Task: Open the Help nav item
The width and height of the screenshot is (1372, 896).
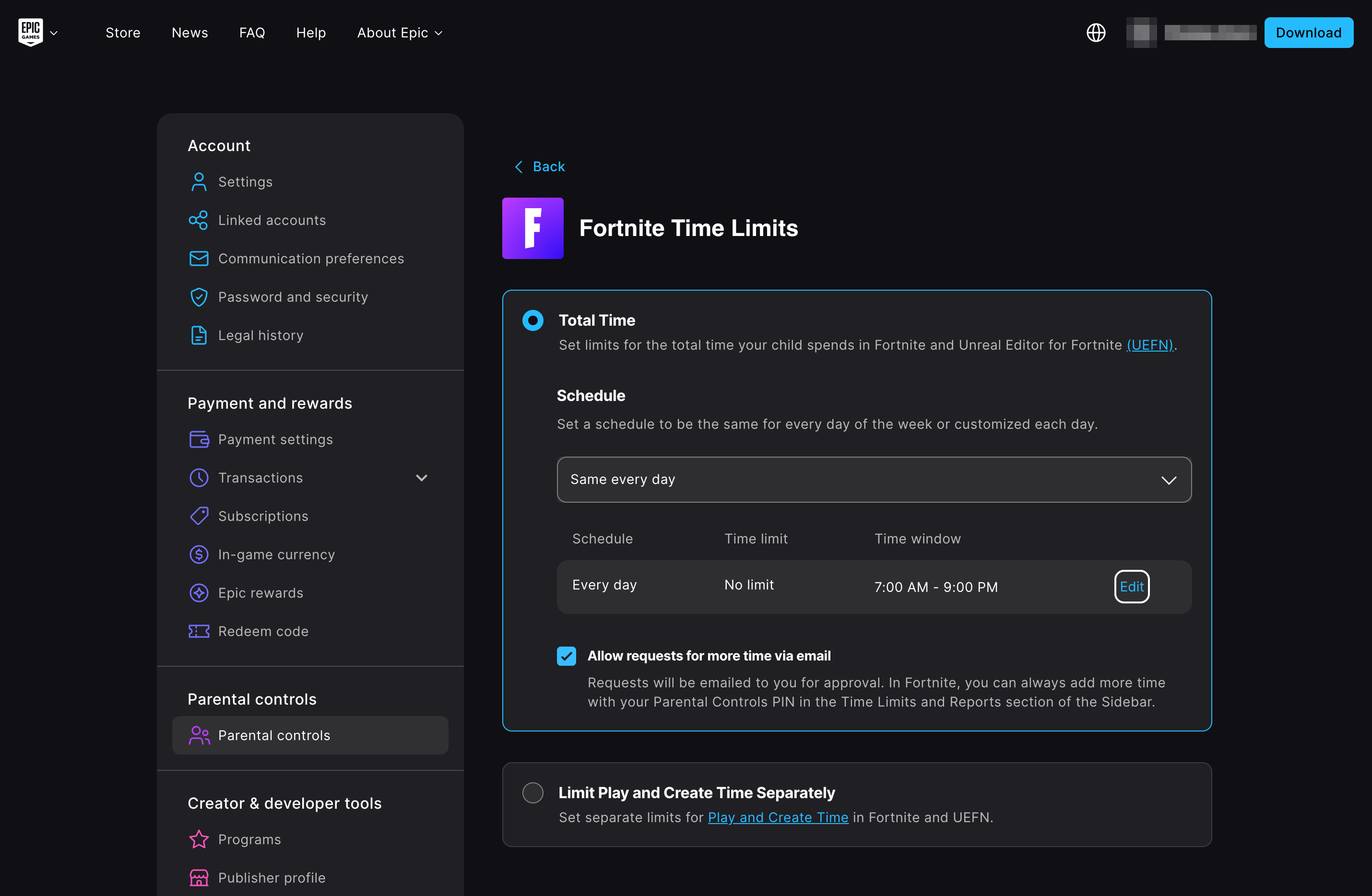Action: point(311,33)
